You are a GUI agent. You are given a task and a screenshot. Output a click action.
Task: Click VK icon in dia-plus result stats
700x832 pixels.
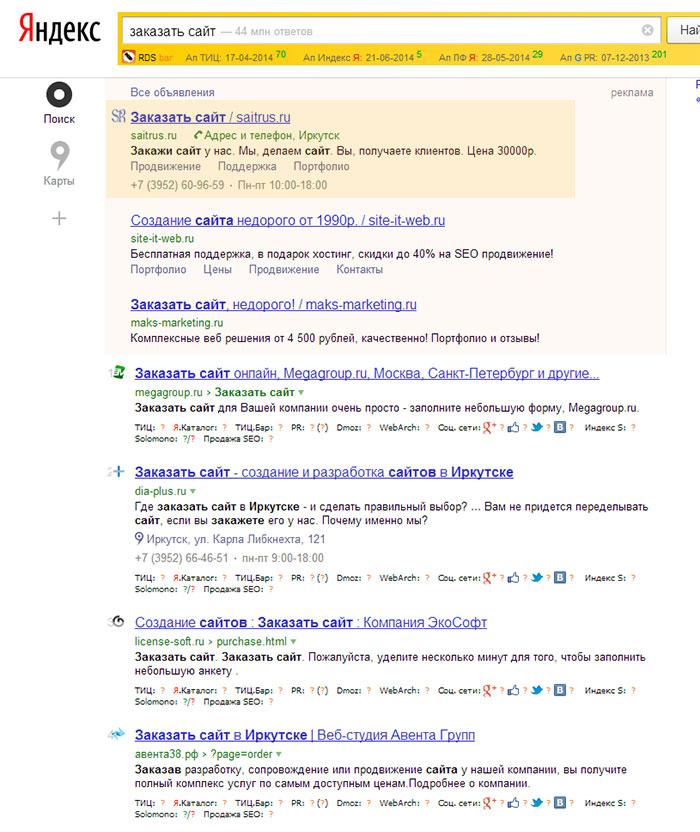click(x=560, y=577)
